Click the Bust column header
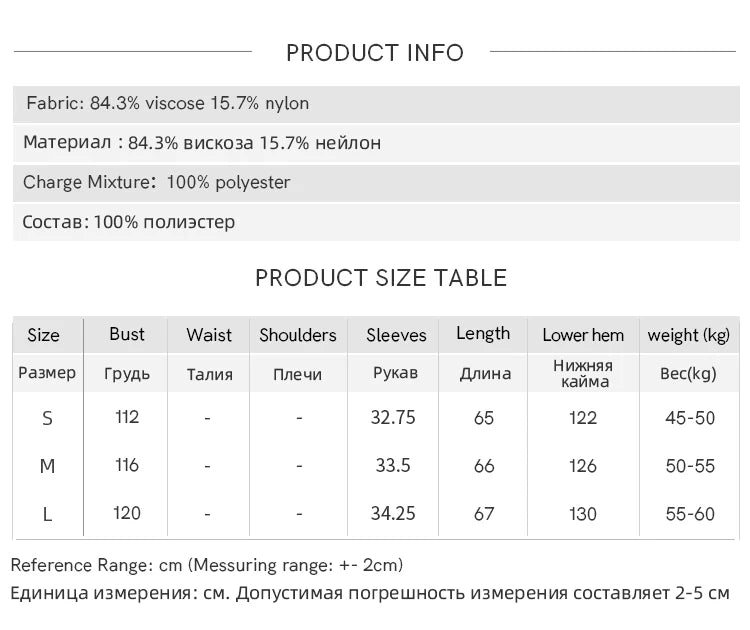The height and width of the screenshot is (630, 750). tap(127, 334)
